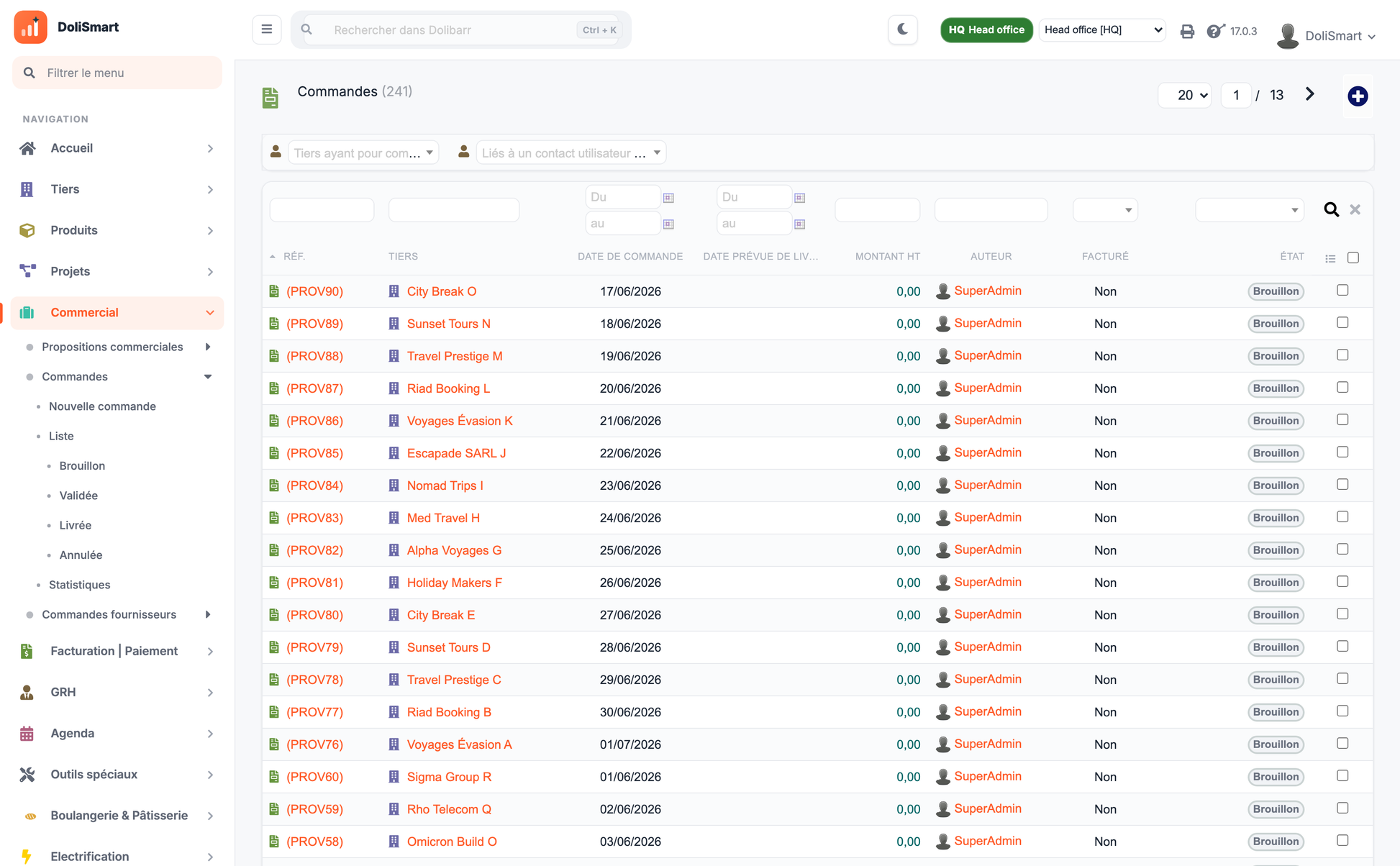The width and height of the screenshot is (1400, 866).
Task: Open calendar for delivery date au field
Action: (x=799, y=224)
